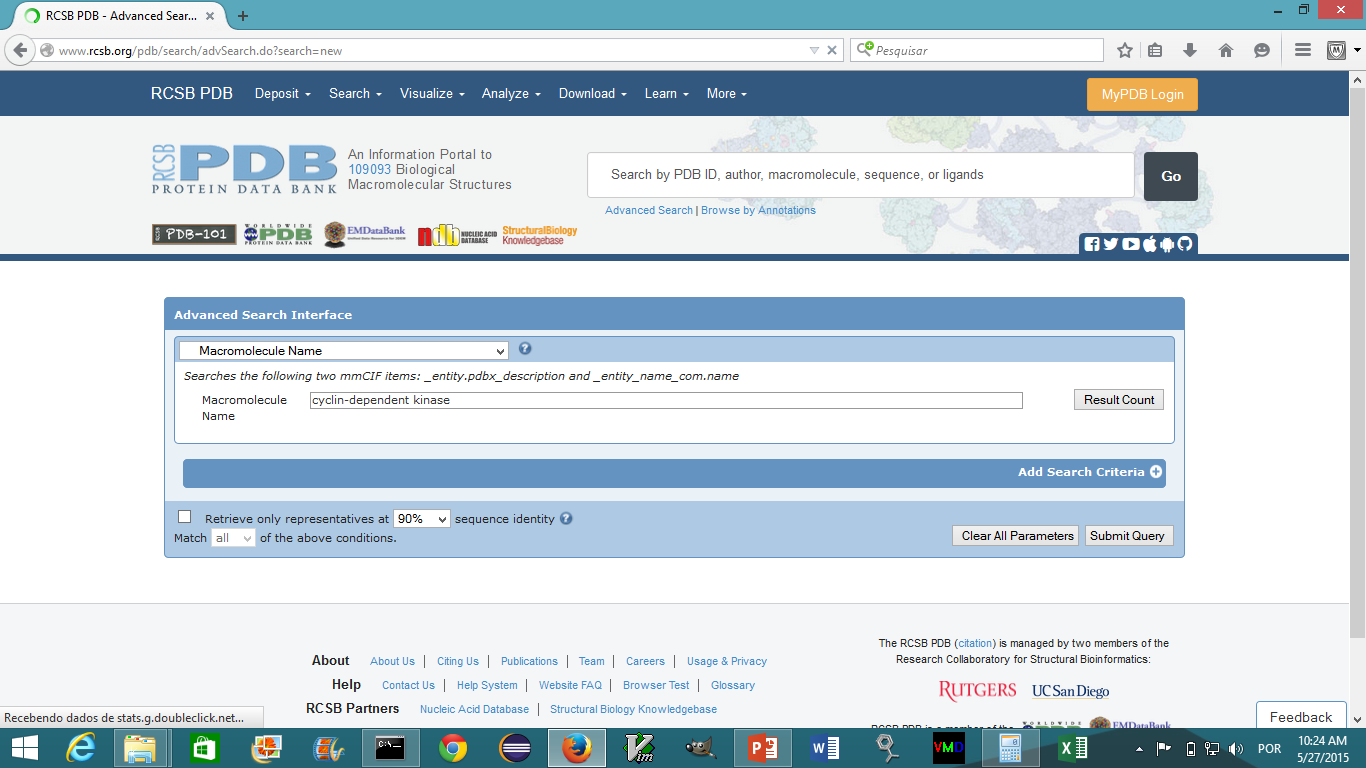Open the Firefox Hello smiley chat icon

1262,50
